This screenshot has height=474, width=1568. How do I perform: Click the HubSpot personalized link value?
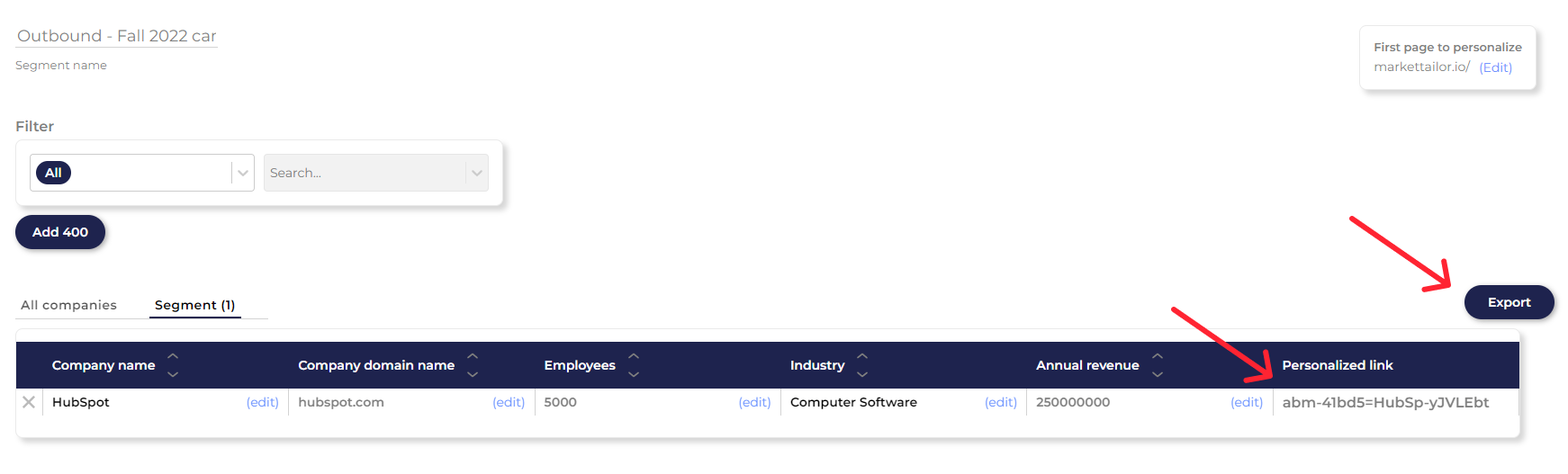coord(1385,402)
